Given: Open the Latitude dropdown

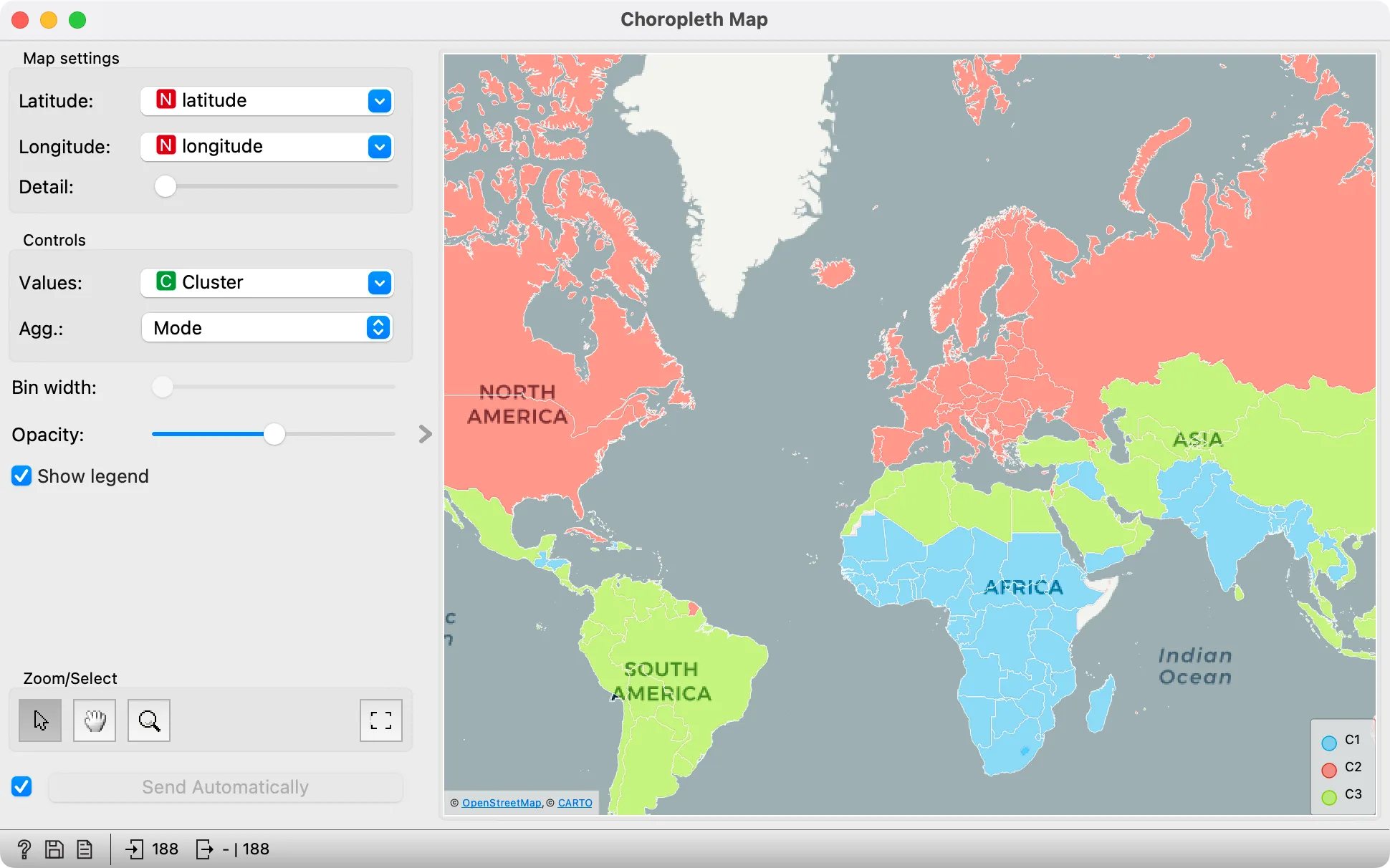Looking at the screenshot, I should click(267, 101).
